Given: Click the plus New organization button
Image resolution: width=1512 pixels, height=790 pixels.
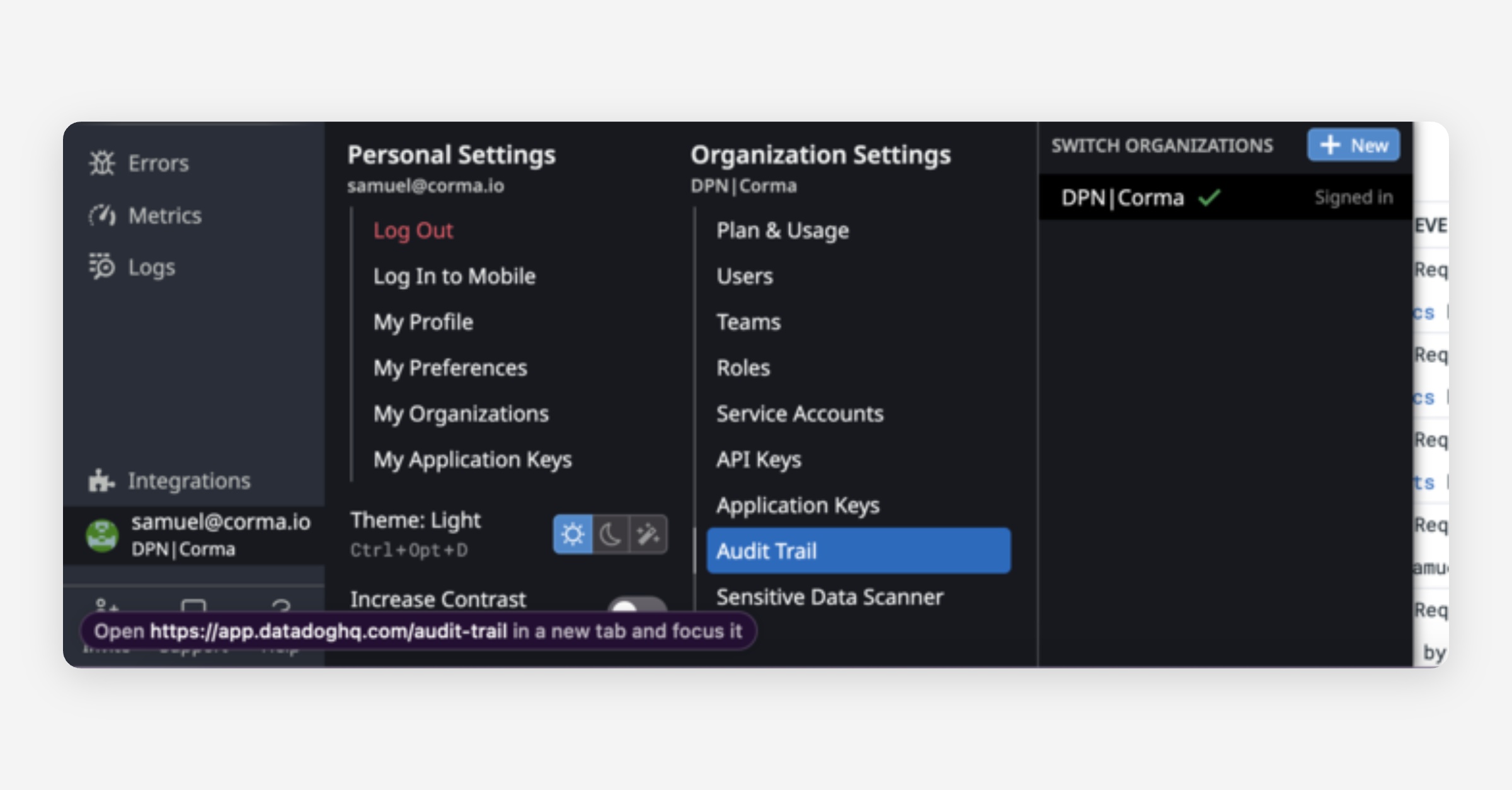Looking at the screenshot, I should tap(1353, 145).
